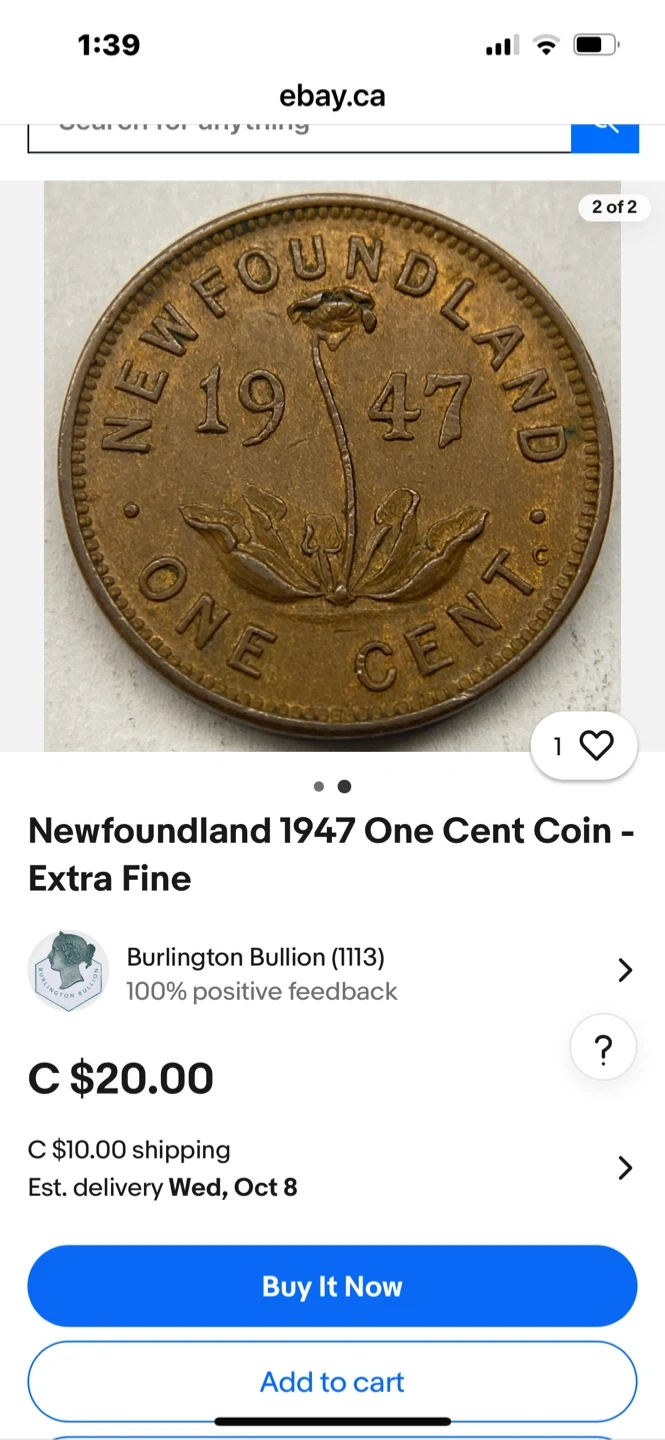The width and height of the screenshot is (665, 1440).
Task: Tap the 1:39 clock in status bar
Action: point(108,45)
